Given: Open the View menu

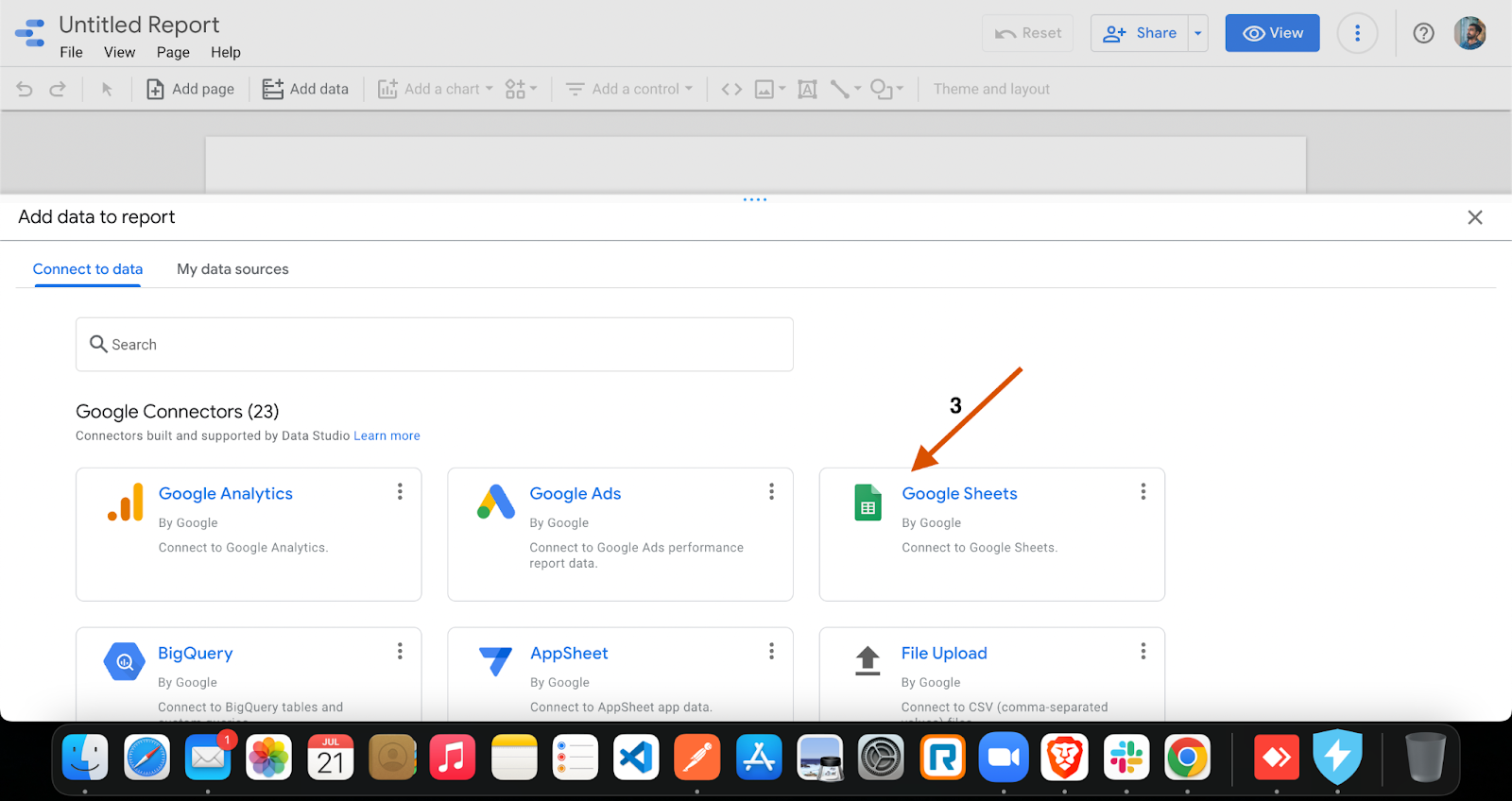Looking at the screenshot, I should point(119,52).
